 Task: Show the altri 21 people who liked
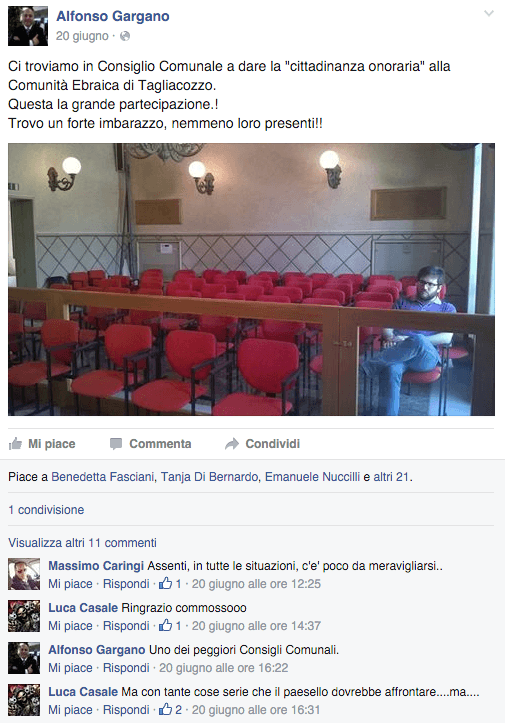pos(391,477)
